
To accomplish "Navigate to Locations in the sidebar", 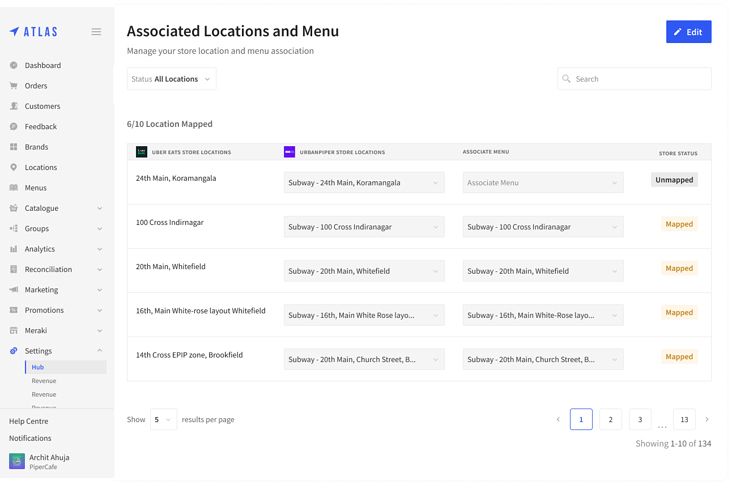I will 40,167.
